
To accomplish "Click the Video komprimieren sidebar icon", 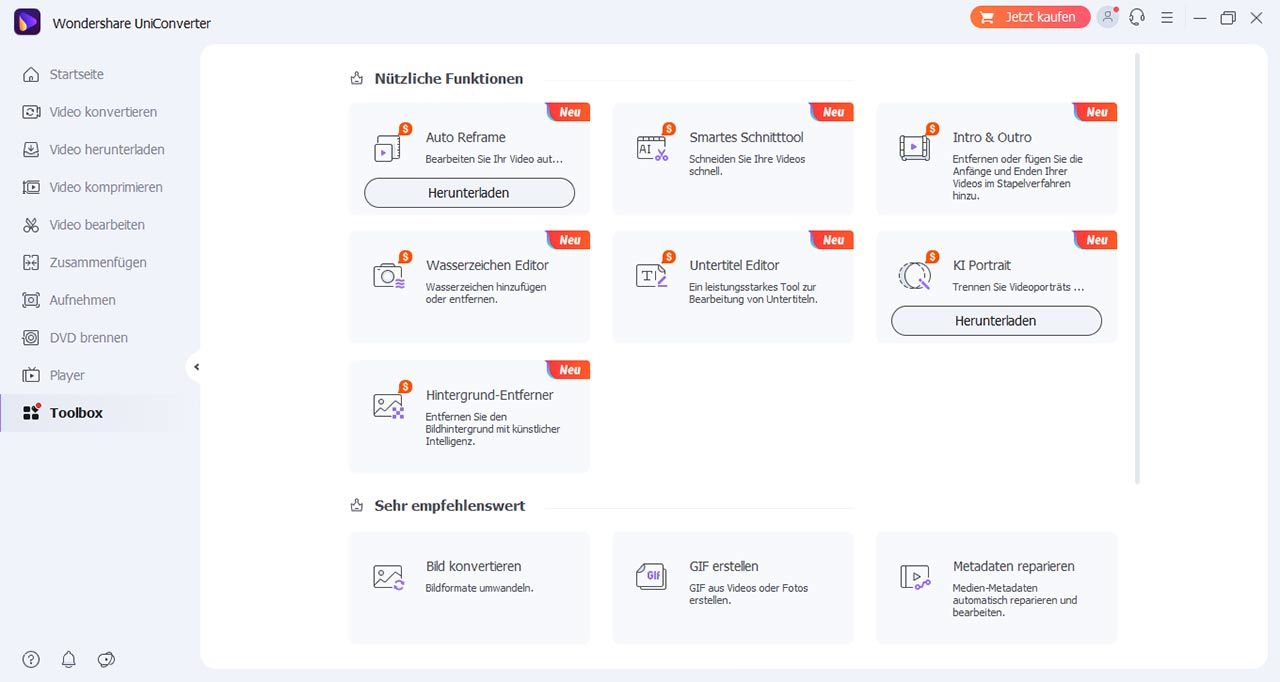I will pyautogui.click(x=31, y=187).
